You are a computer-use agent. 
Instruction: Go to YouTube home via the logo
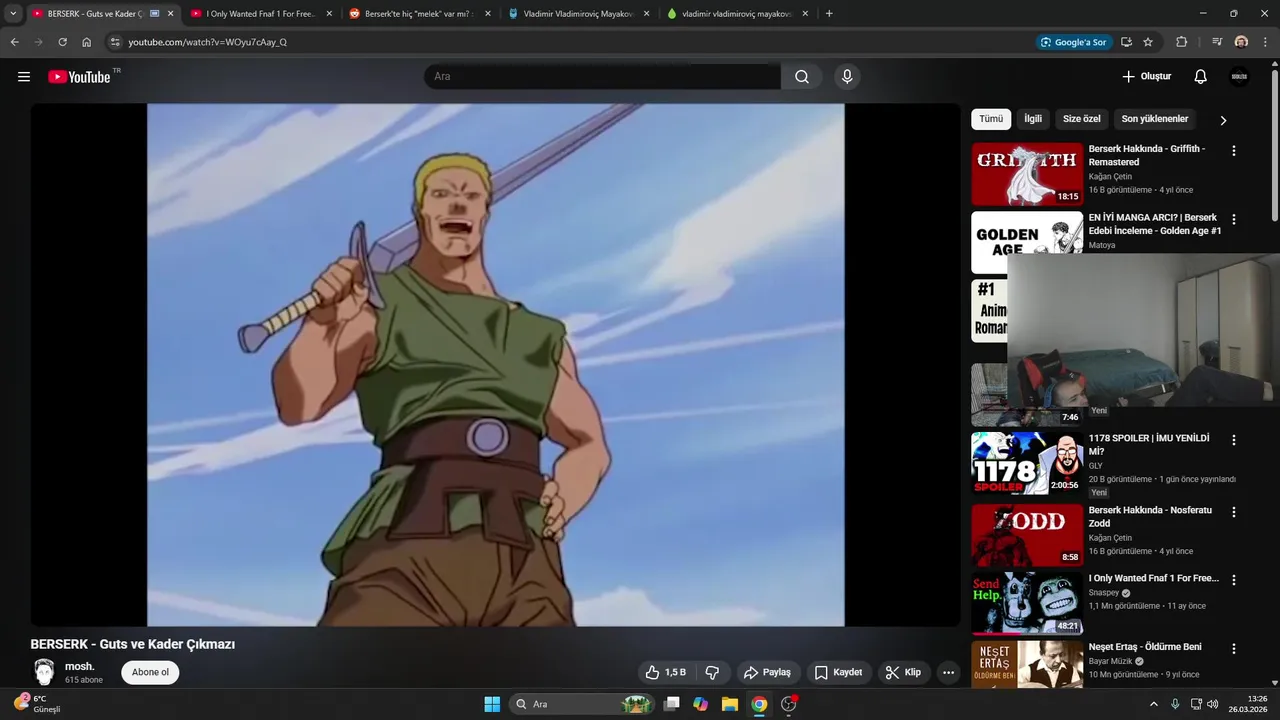pos(79,77)
